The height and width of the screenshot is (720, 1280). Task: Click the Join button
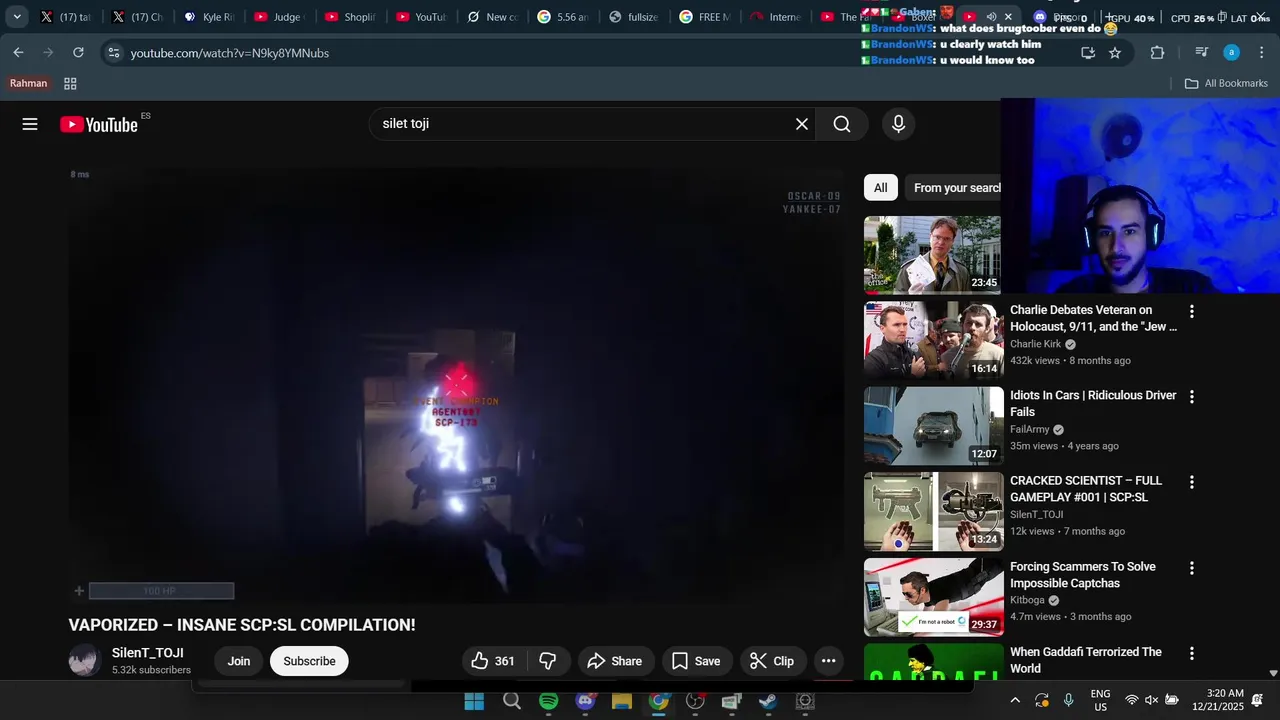(x=239, y=661)
